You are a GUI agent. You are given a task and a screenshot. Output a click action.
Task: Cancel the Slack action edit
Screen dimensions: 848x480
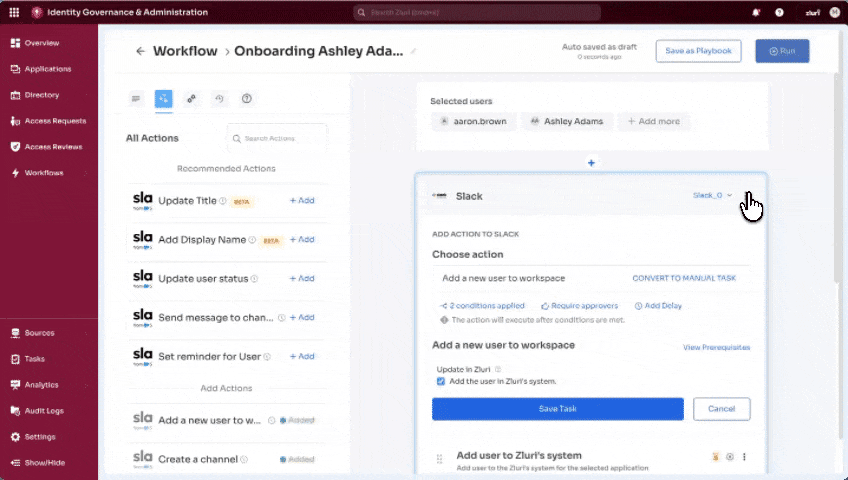click(x=721, y=409)
